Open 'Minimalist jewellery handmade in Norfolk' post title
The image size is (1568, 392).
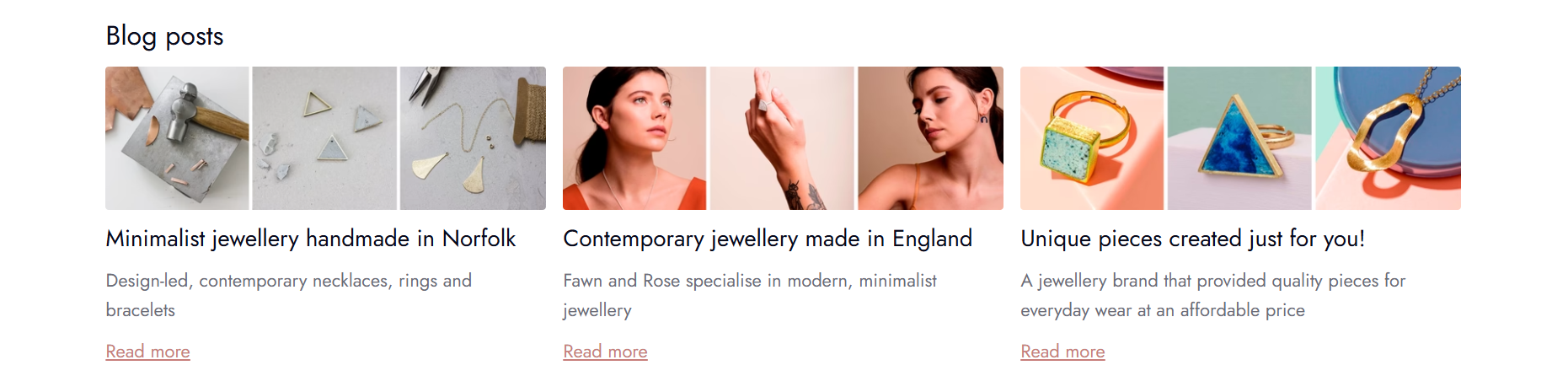(311, 239)
